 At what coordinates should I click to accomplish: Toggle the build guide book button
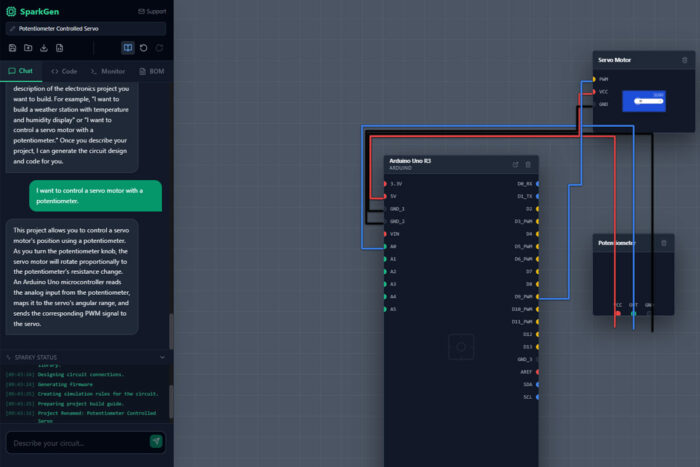128,48
